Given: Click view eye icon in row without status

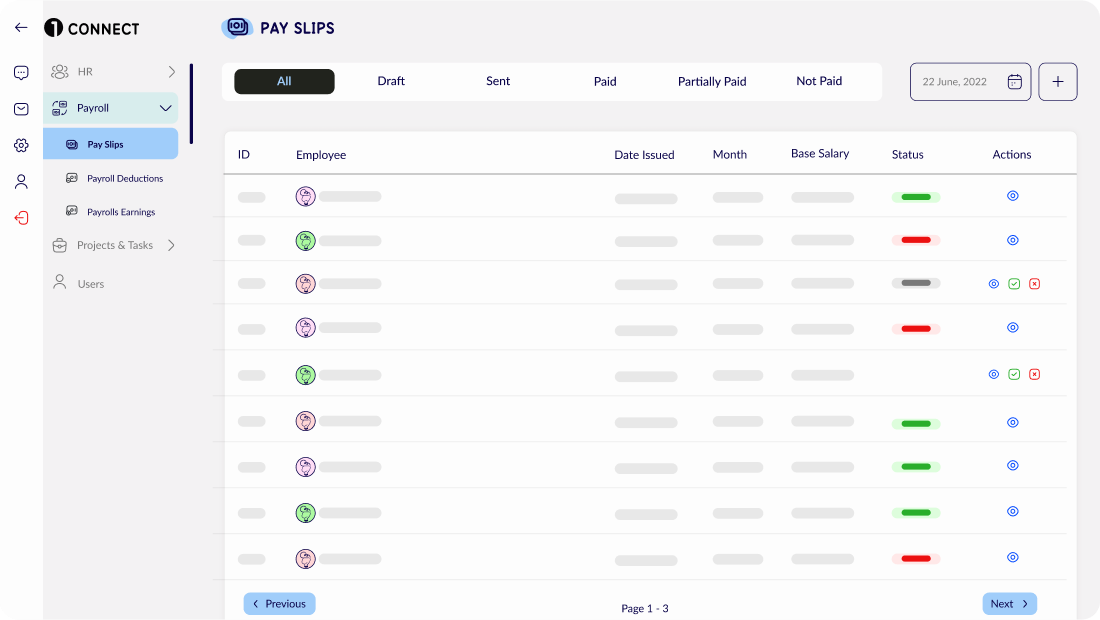Looking at the screenshot, I should click(993, 375).
